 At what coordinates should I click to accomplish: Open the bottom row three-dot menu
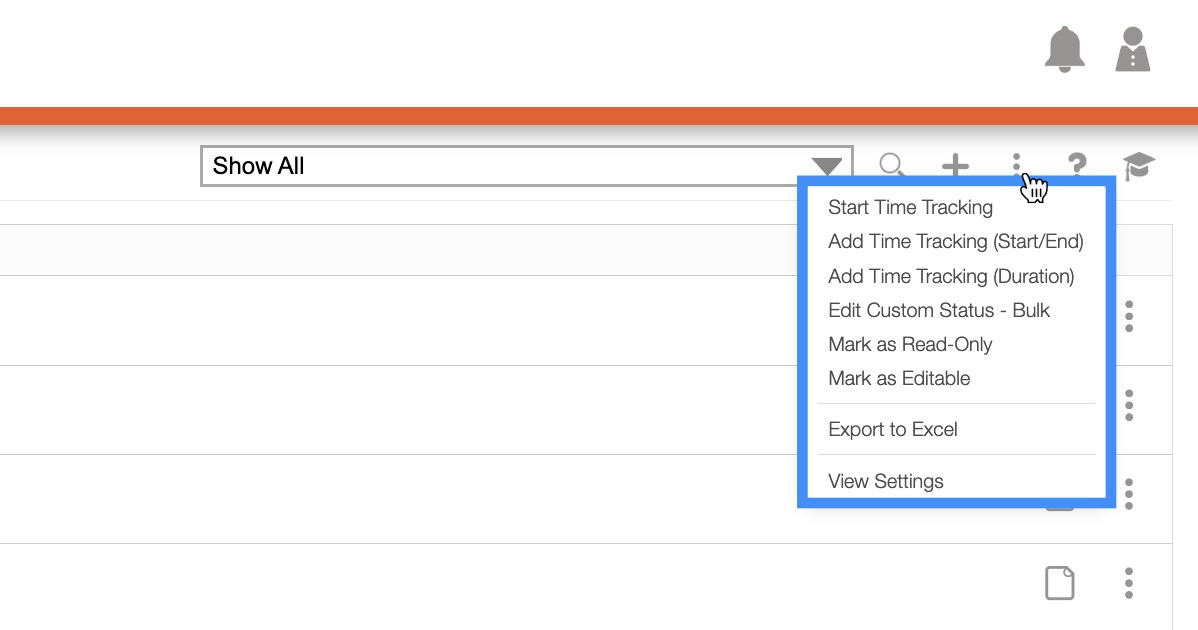pyautogui.click(x=1129, y=582)
